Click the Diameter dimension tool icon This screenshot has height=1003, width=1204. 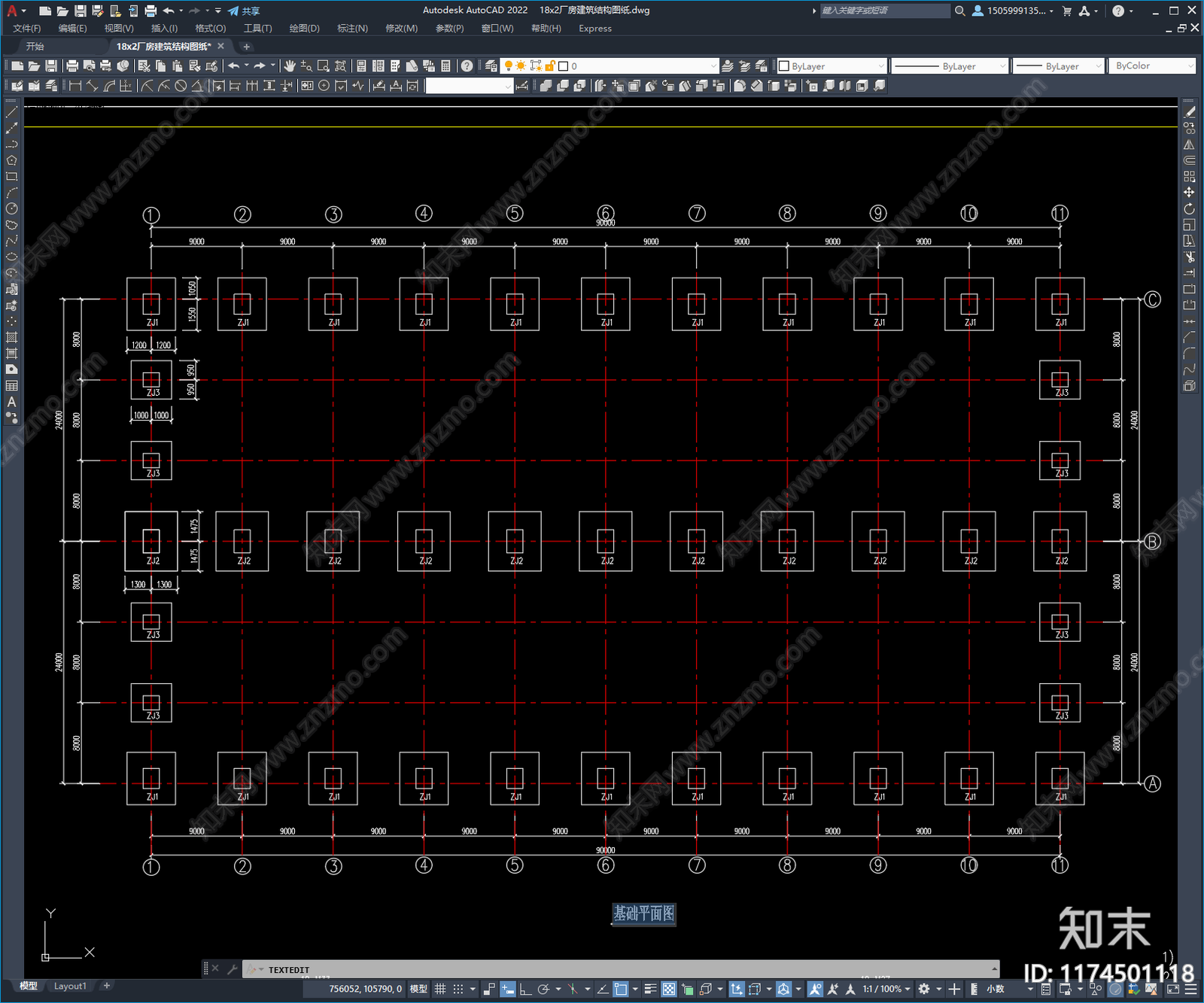181,86
